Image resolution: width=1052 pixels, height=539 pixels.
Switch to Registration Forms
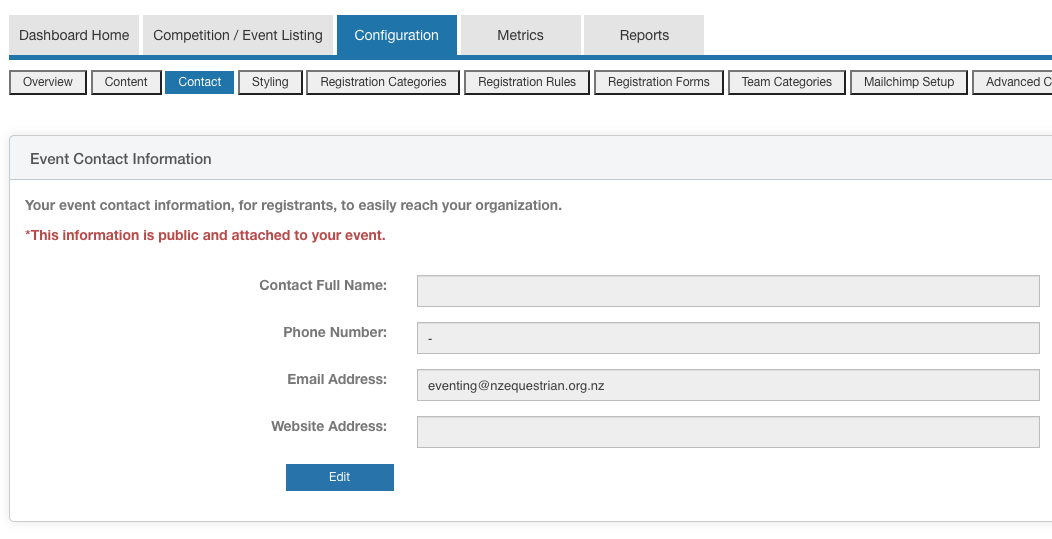pos(659,82)
